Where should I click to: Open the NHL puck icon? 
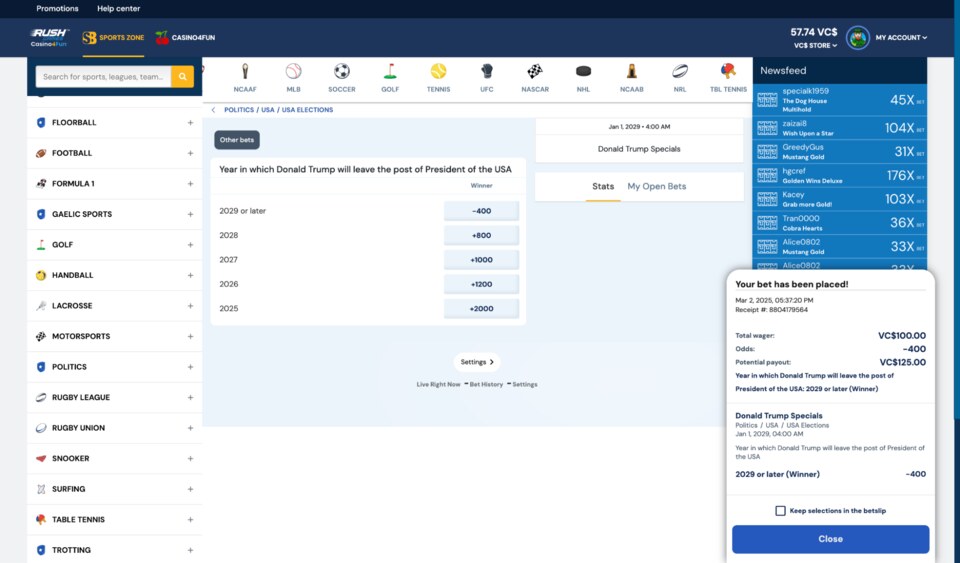point(583,72)
